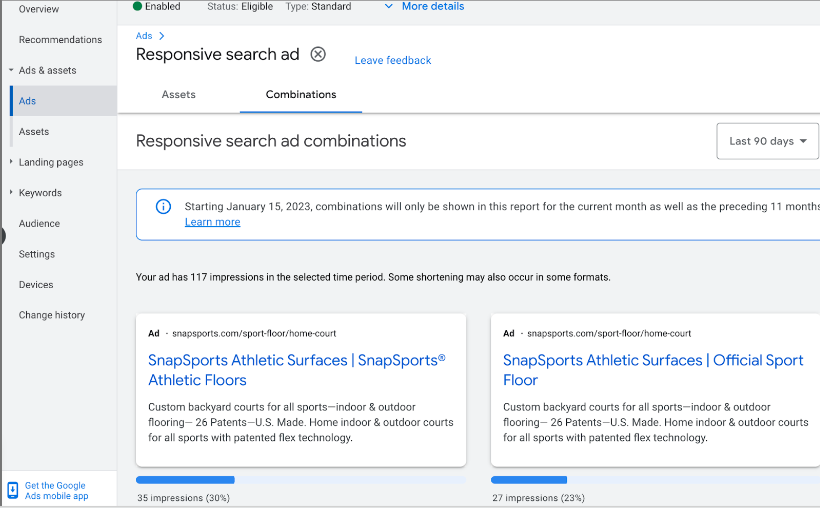Open Overview in the sidebar

(x=39, y=9)
